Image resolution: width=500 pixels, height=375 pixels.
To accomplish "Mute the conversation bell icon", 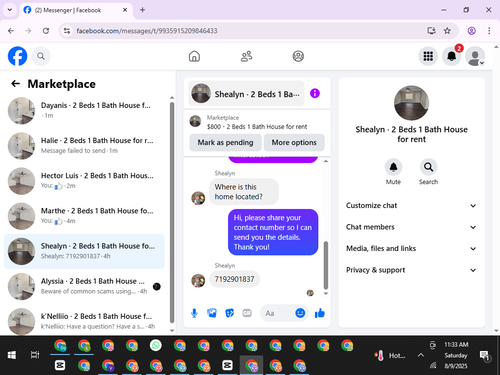I will click(393, 167).
